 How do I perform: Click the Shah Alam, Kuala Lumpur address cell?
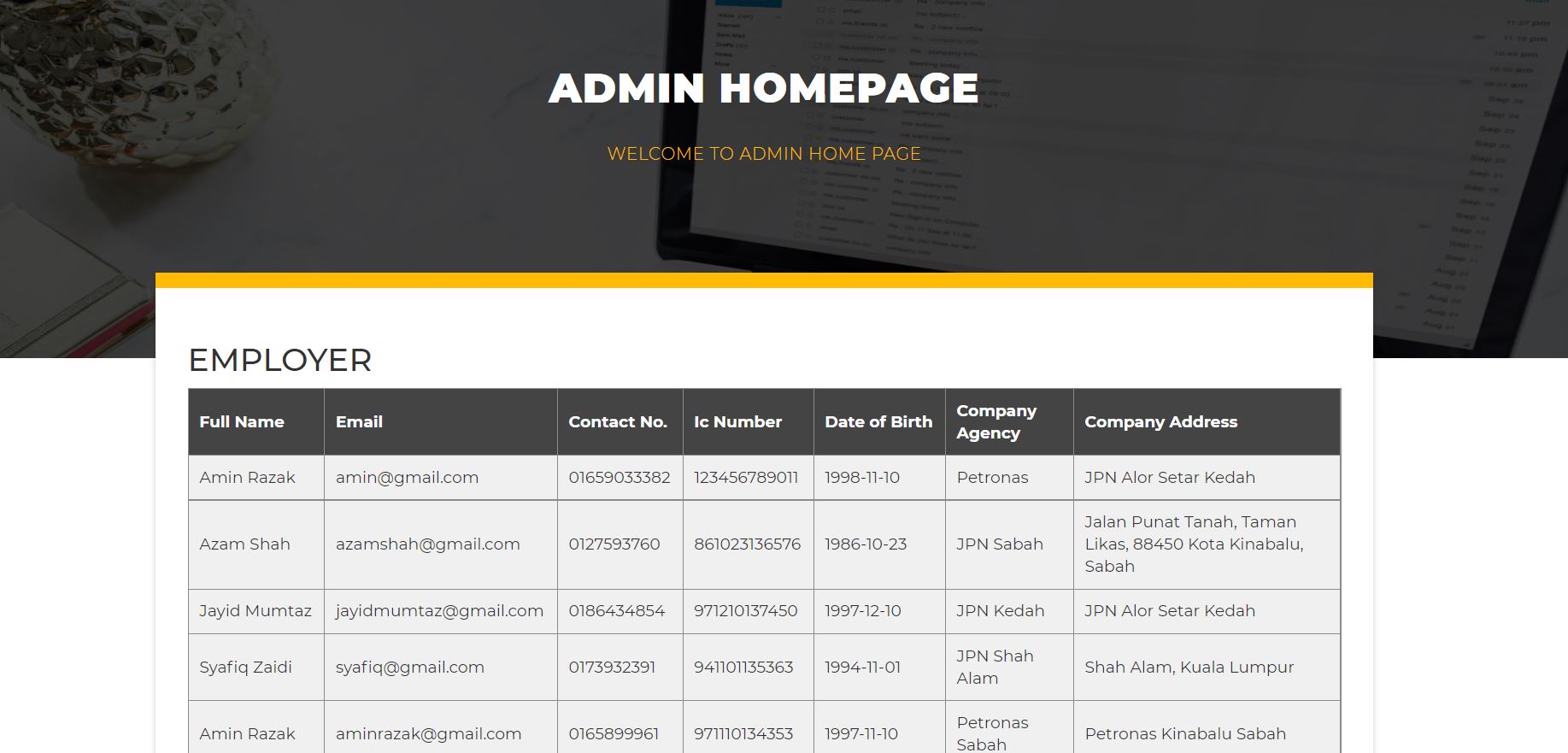(x=1189, y=668)
